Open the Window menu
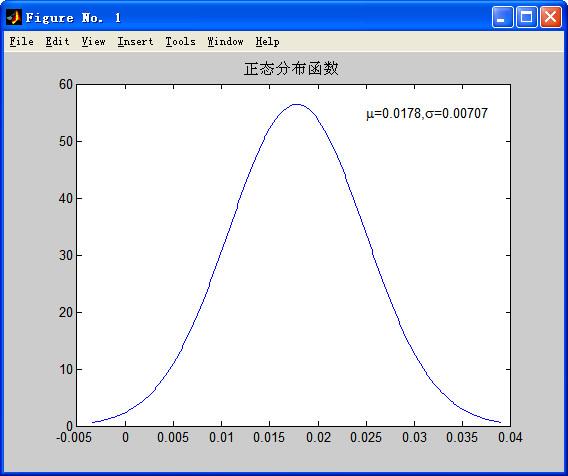568x476 pixels. (225, 42)
